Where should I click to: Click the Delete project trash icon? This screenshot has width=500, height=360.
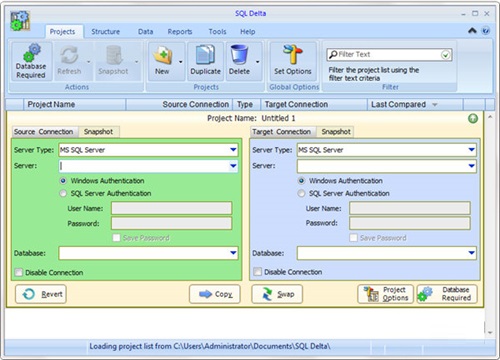[239, 54]
